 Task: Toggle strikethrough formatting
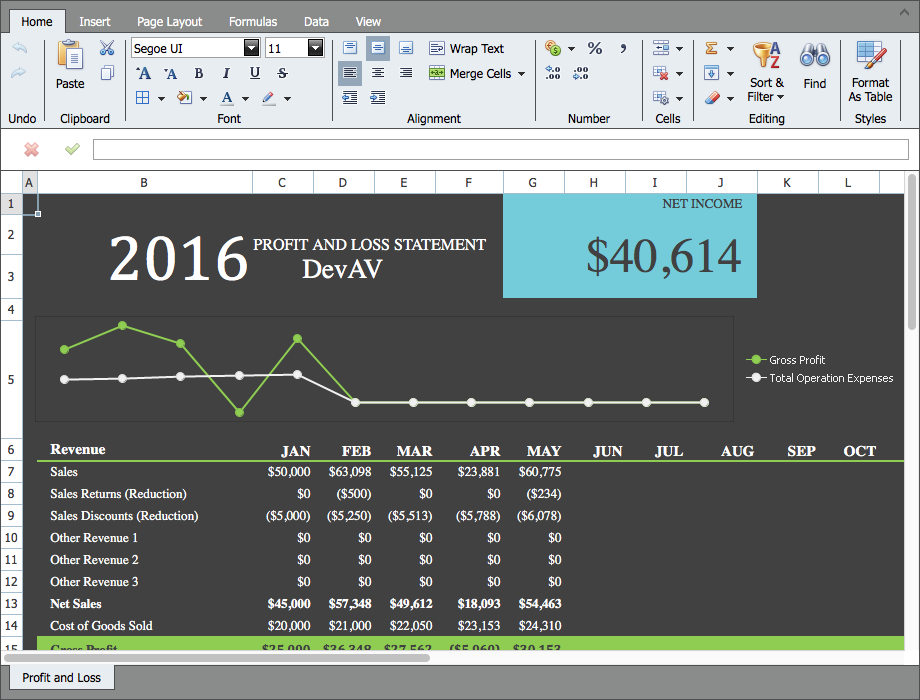(282, 73)
